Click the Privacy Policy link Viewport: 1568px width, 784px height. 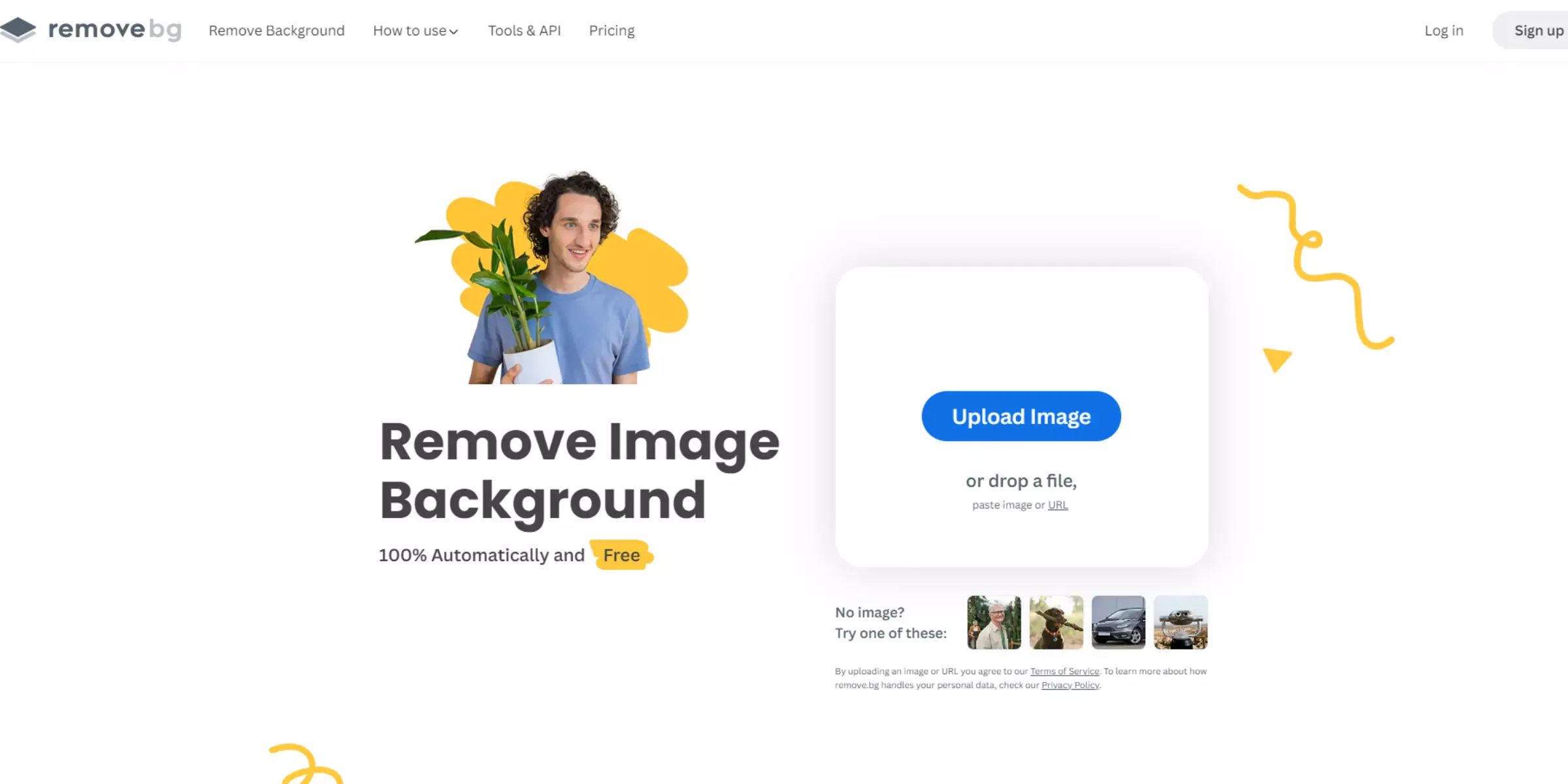(x=1070, y=685)
